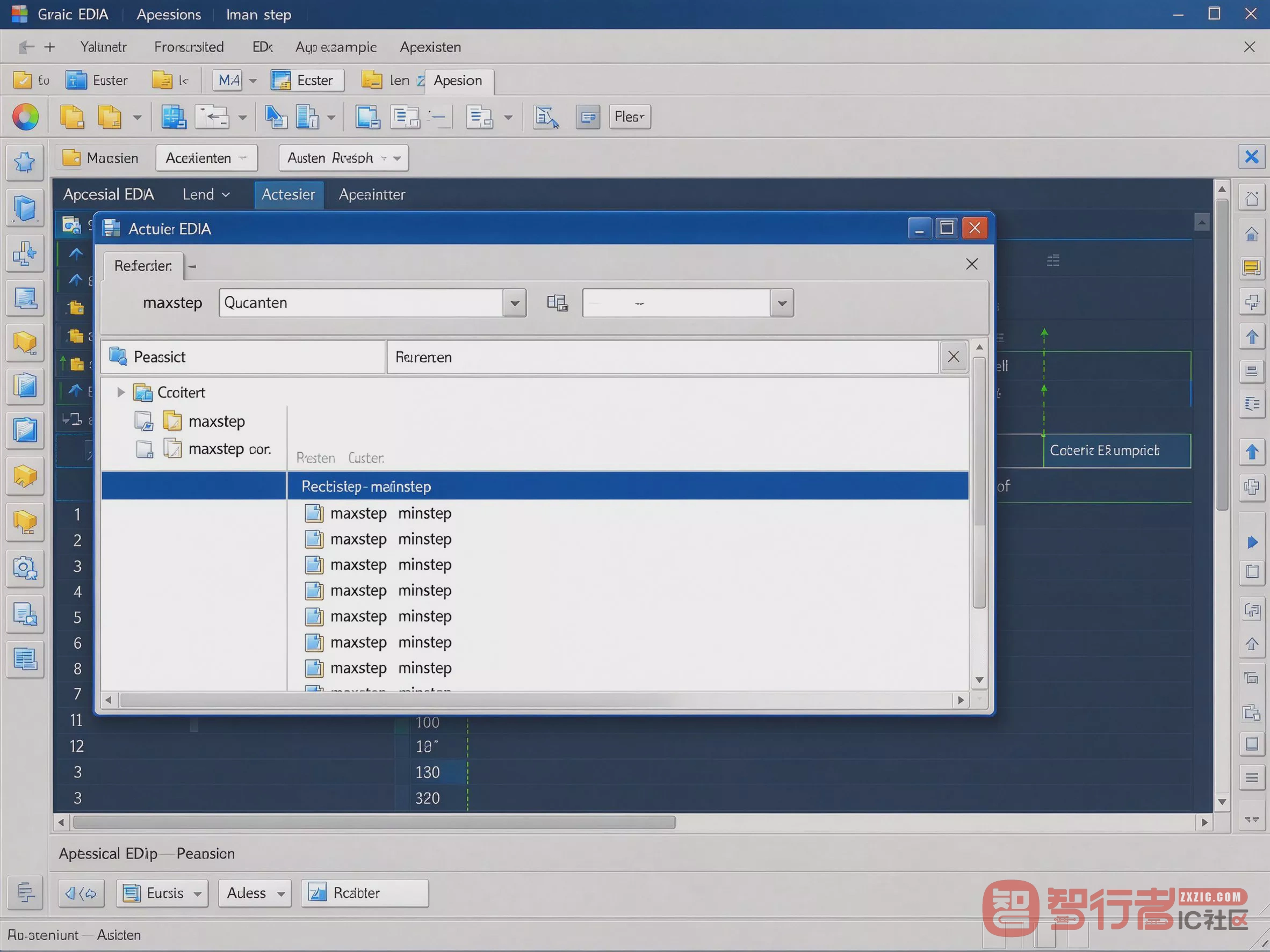Click the Acexienten button

pos(207,158)
